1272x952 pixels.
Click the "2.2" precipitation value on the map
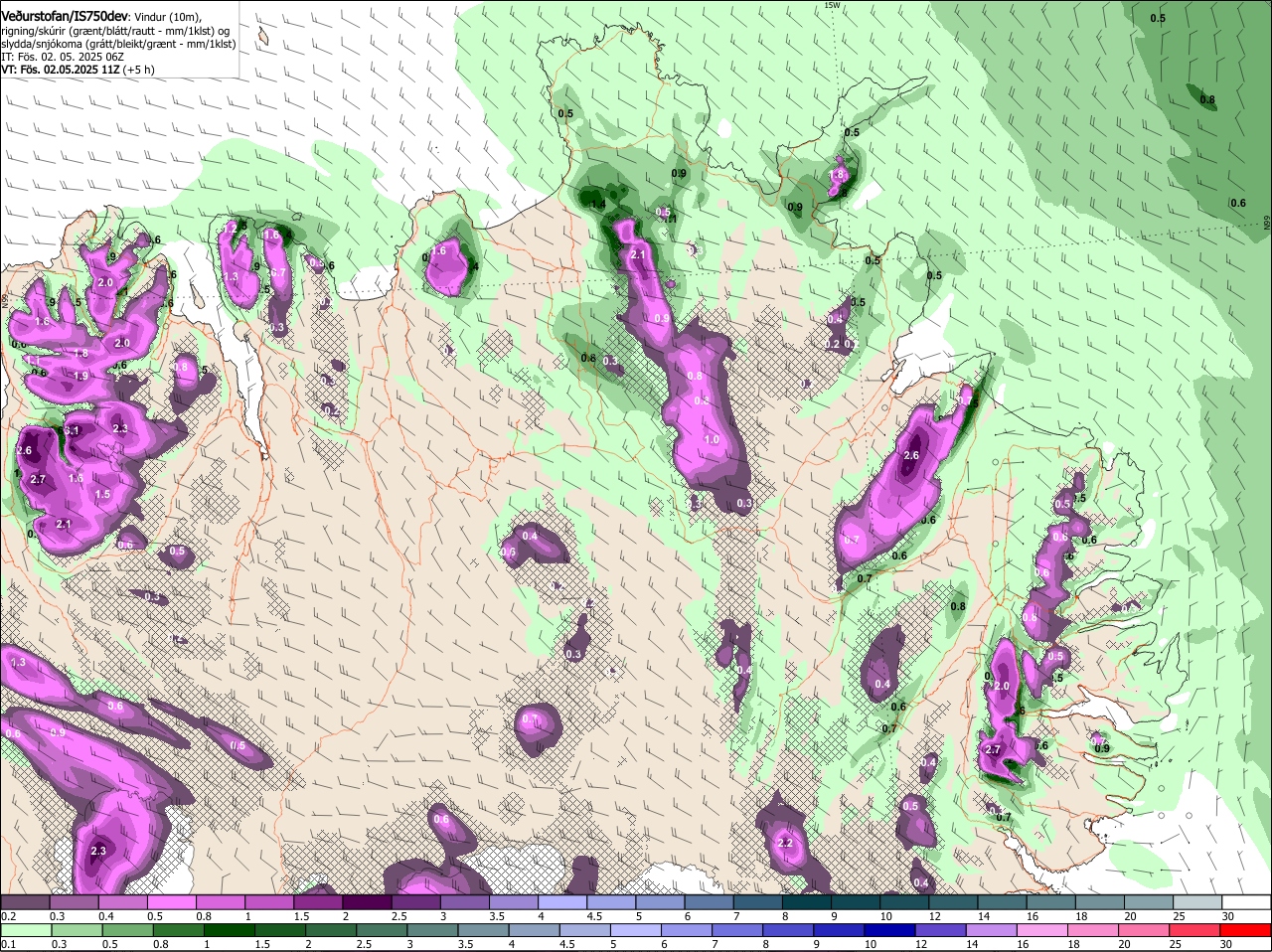[784, 843]
